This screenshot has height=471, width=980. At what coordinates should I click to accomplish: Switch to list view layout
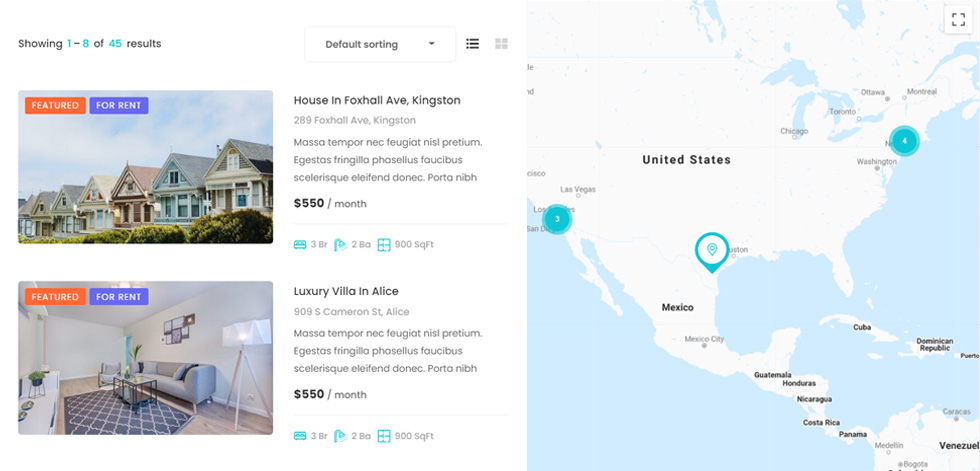(x=472, y=44)
